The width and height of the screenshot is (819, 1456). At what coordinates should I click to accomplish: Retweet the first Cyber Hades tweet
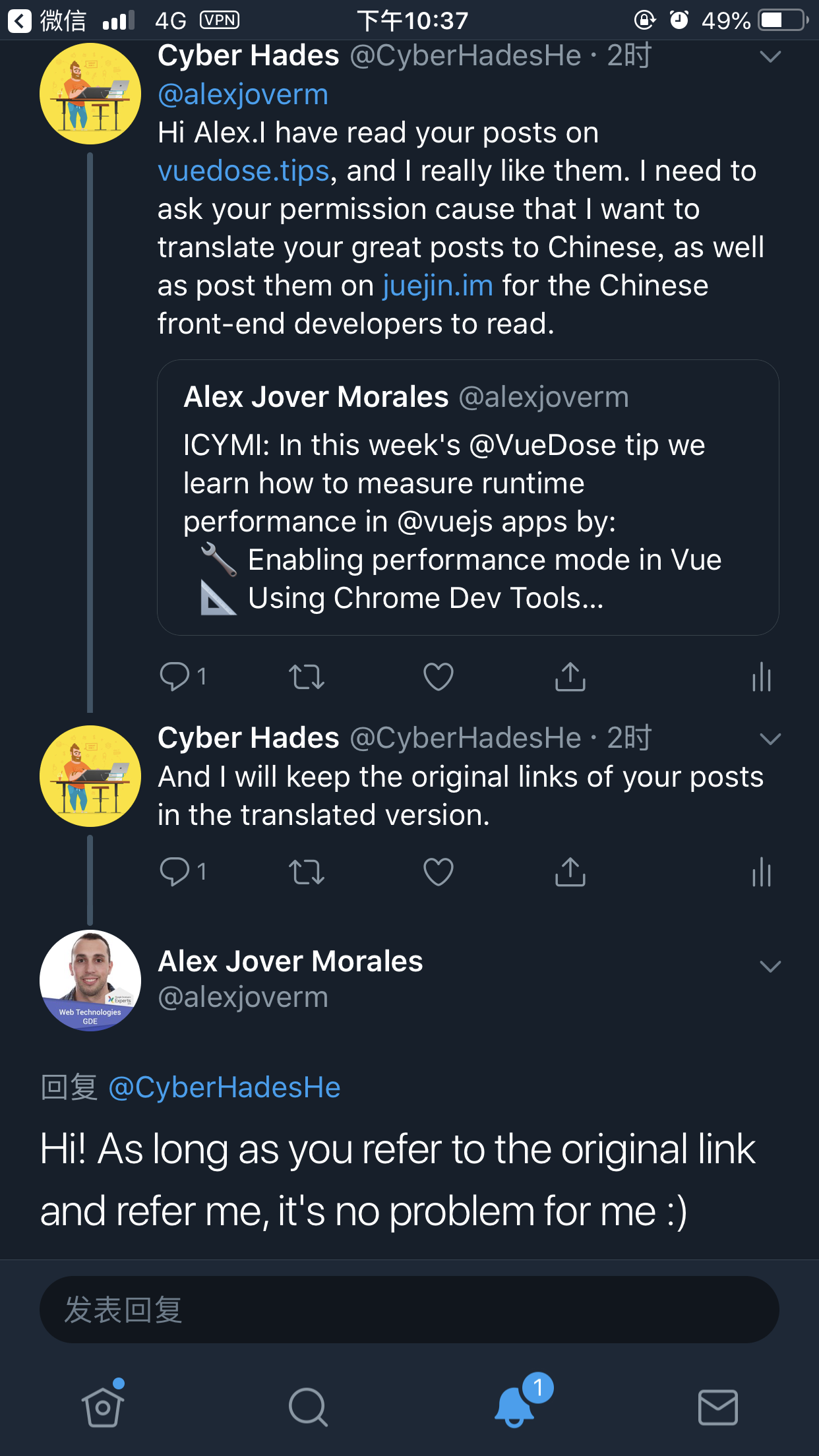tap(307, 677)
